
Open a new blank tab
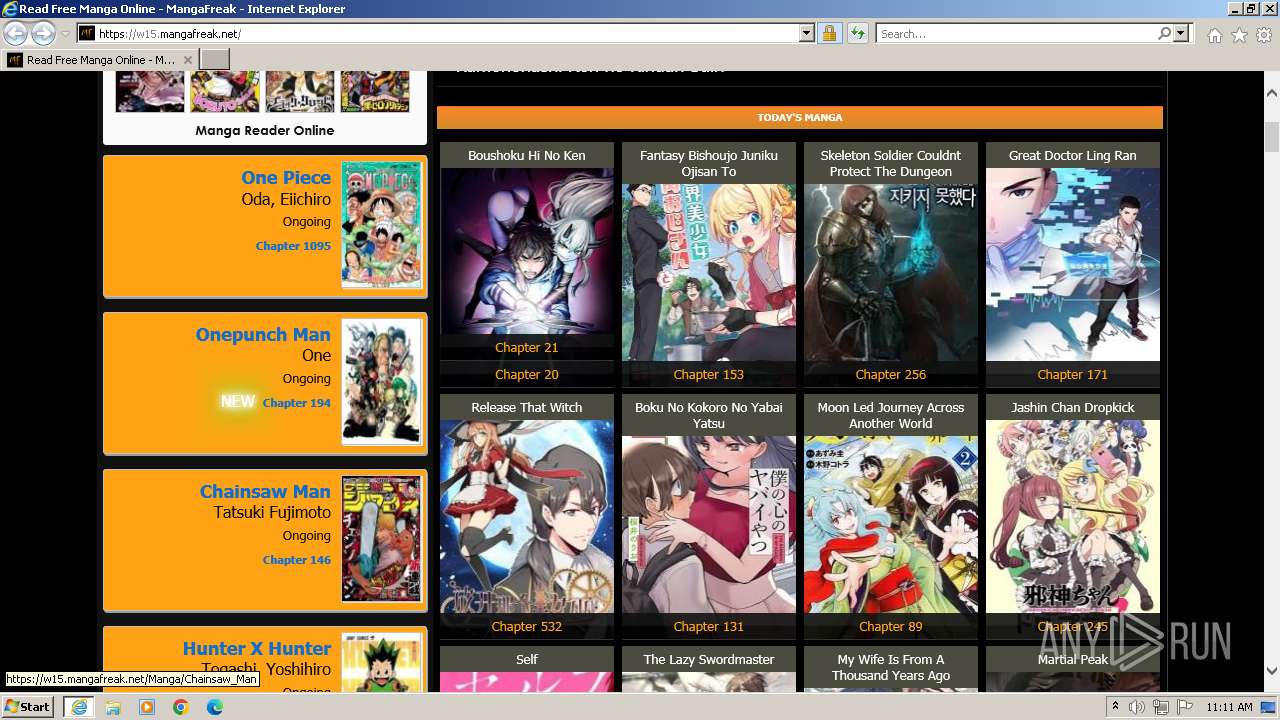pos(215,60)
